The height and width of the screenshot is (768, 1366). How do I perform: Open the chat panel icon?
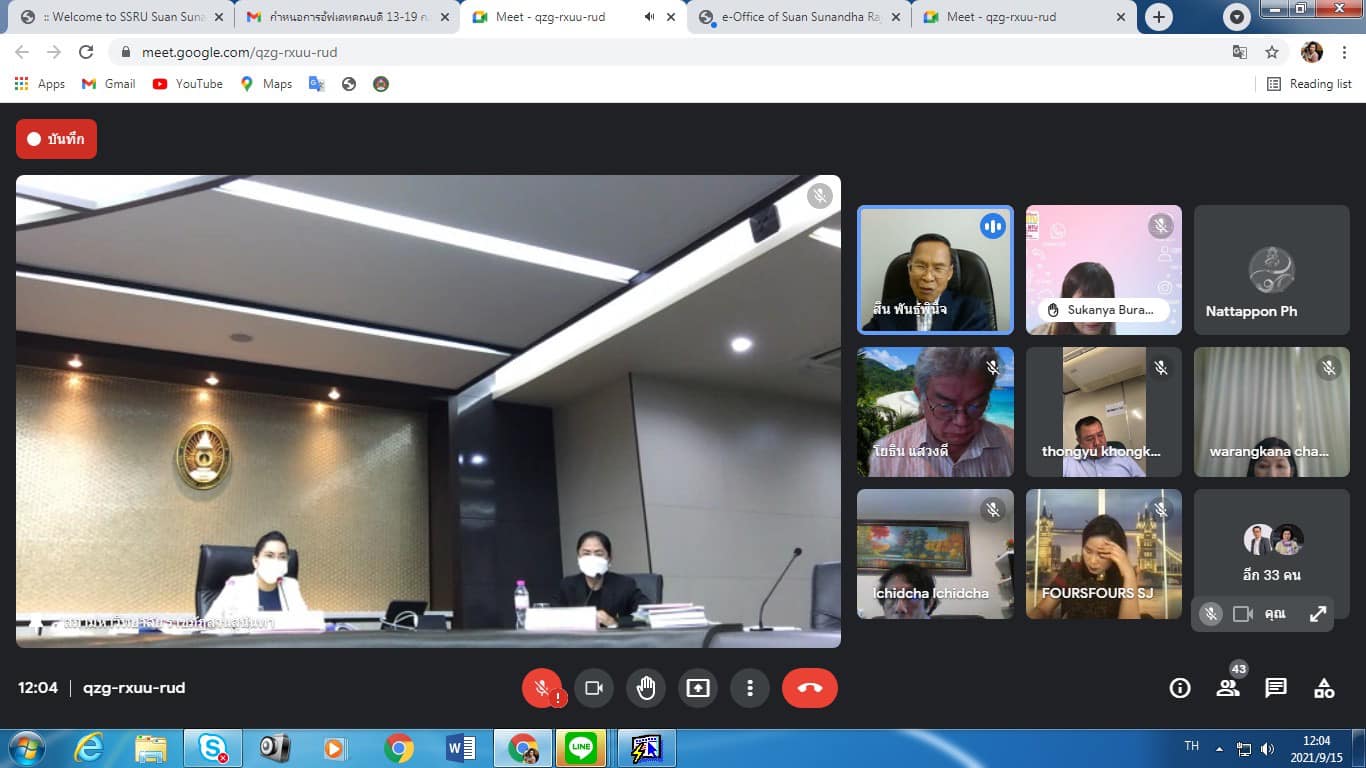(x=1276, y=688)
